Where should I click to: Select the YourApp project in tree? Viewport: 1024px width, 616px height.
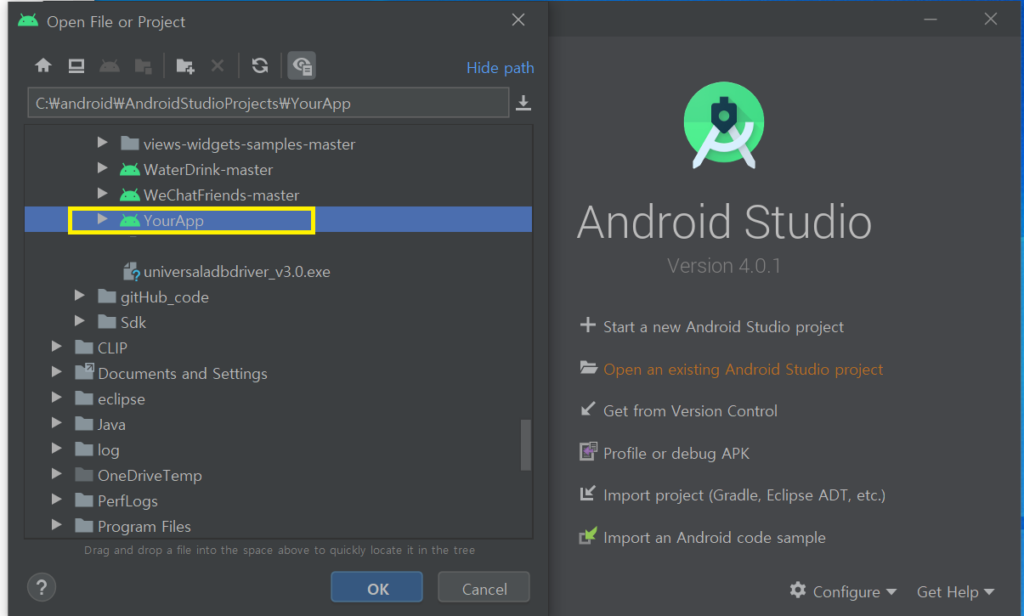coord(173,221)
